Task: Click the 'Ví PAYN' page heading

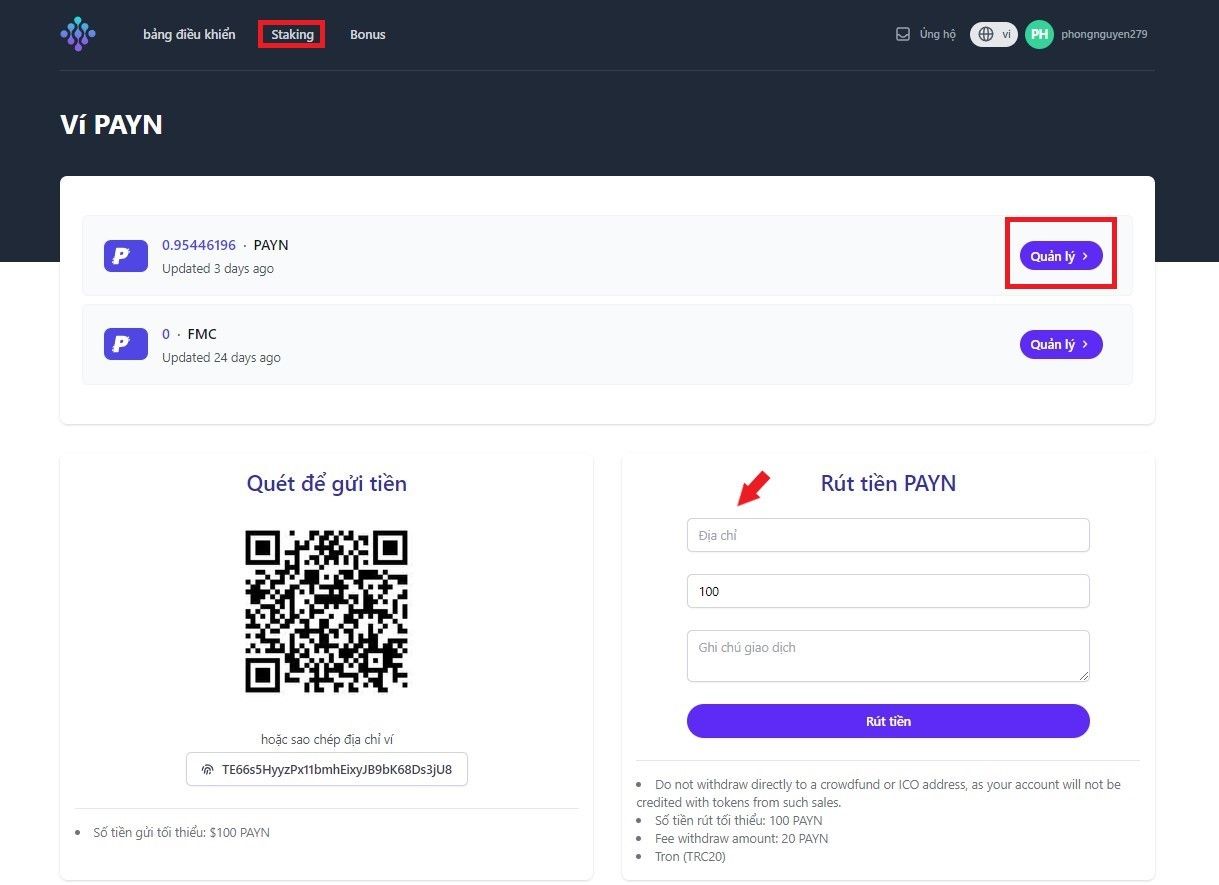Action: point(111,125)
